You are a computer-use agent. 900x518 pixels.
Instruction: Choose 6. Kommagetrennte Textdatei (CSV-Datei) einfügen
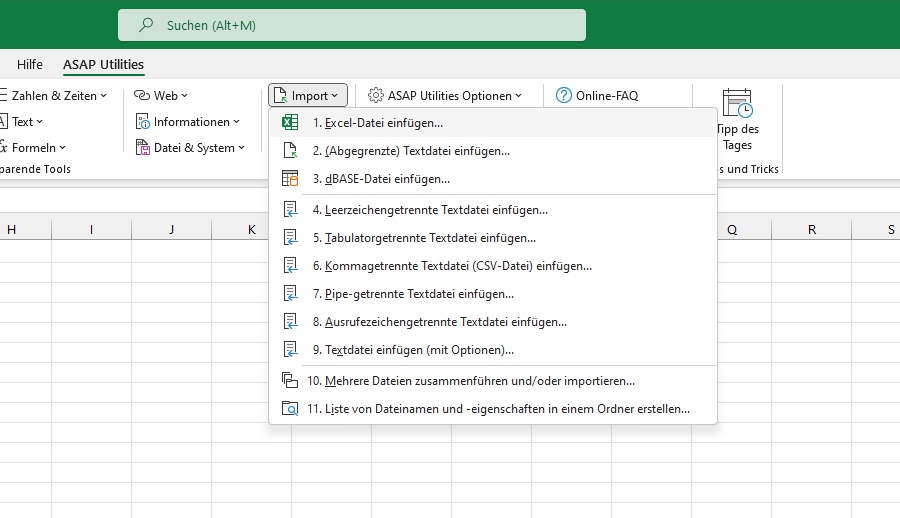pyautogui.click(x=493, y=266)
